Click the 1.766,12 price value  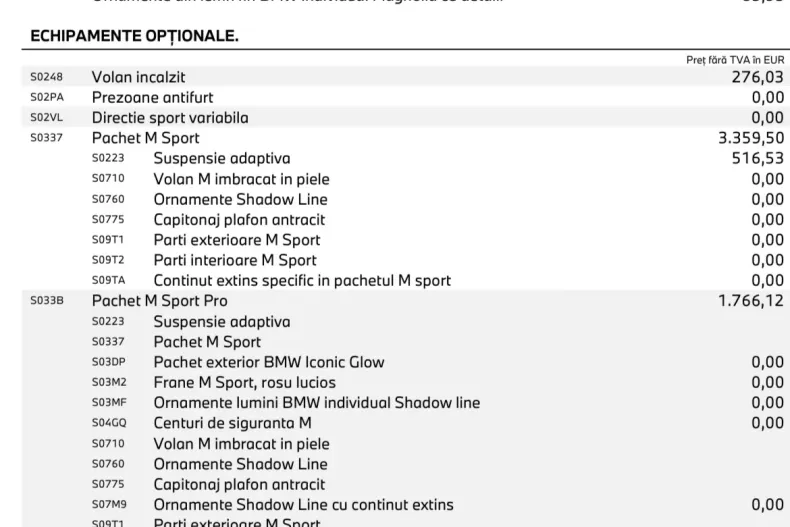[751, 301]
